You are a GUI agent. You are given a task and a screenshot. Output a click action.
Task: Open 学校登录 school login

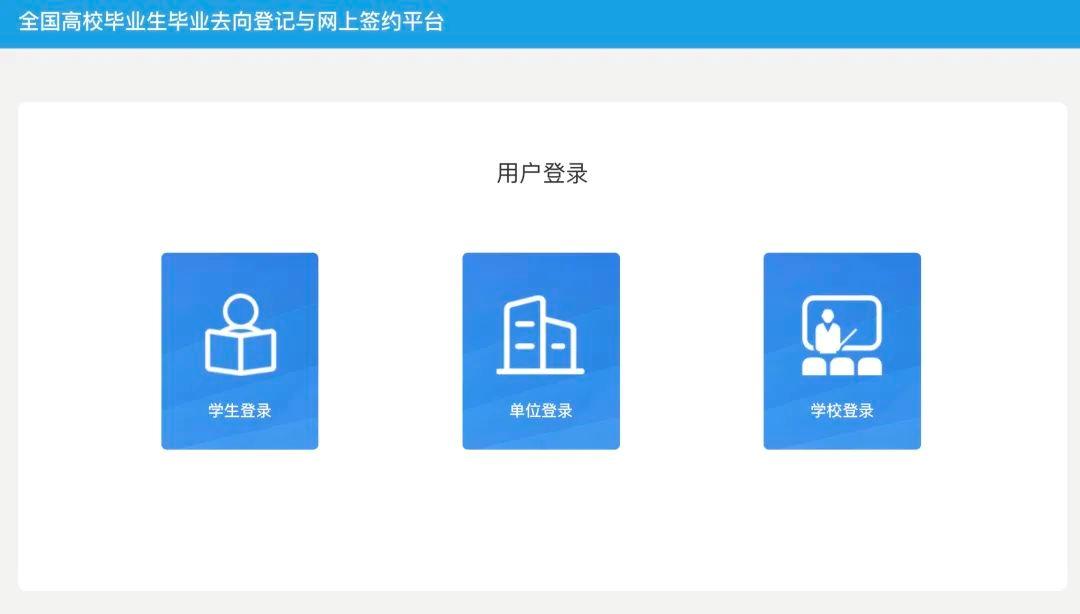(842, 351)
